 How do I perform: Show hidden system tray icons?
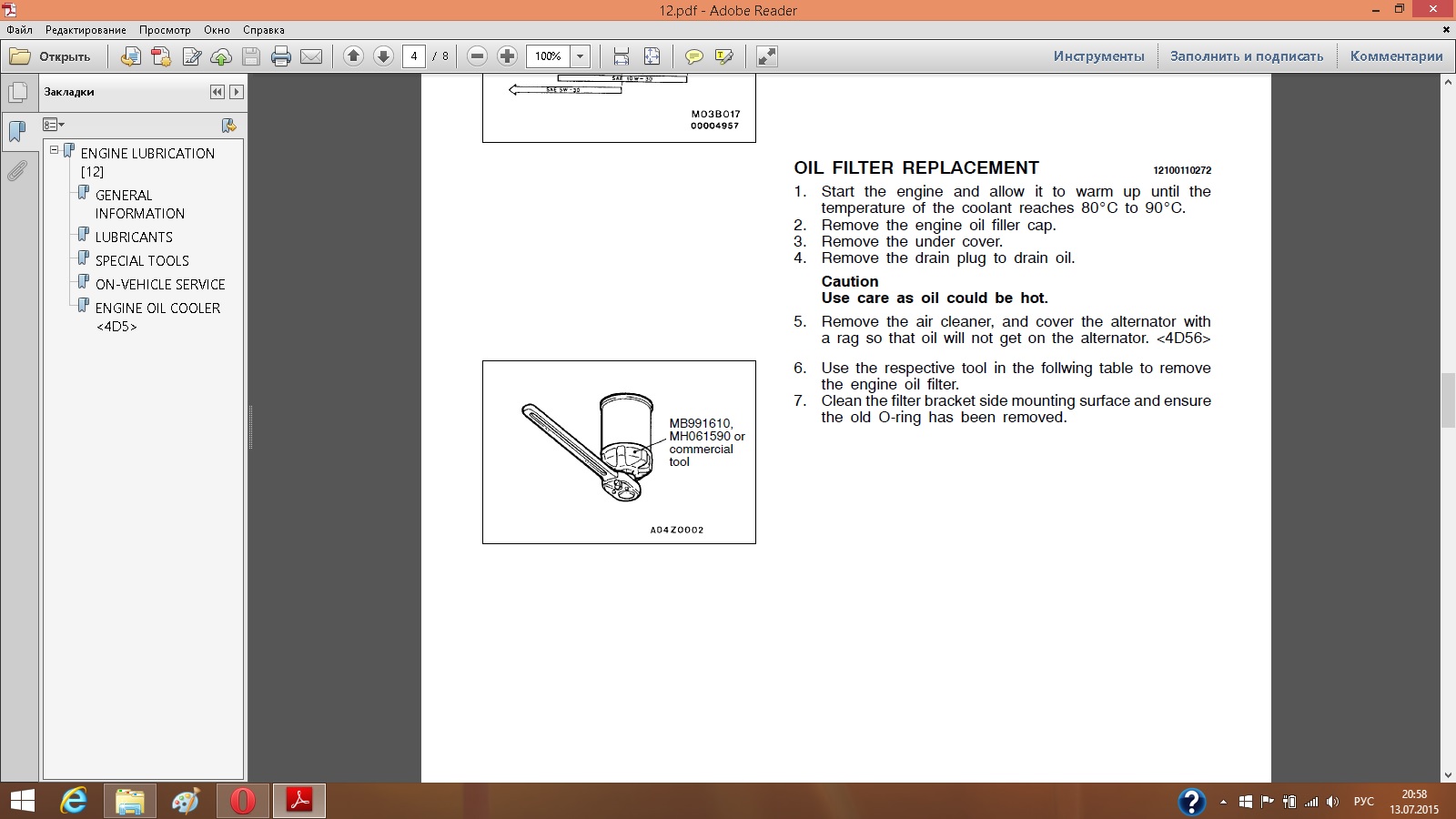(1223, 802)
